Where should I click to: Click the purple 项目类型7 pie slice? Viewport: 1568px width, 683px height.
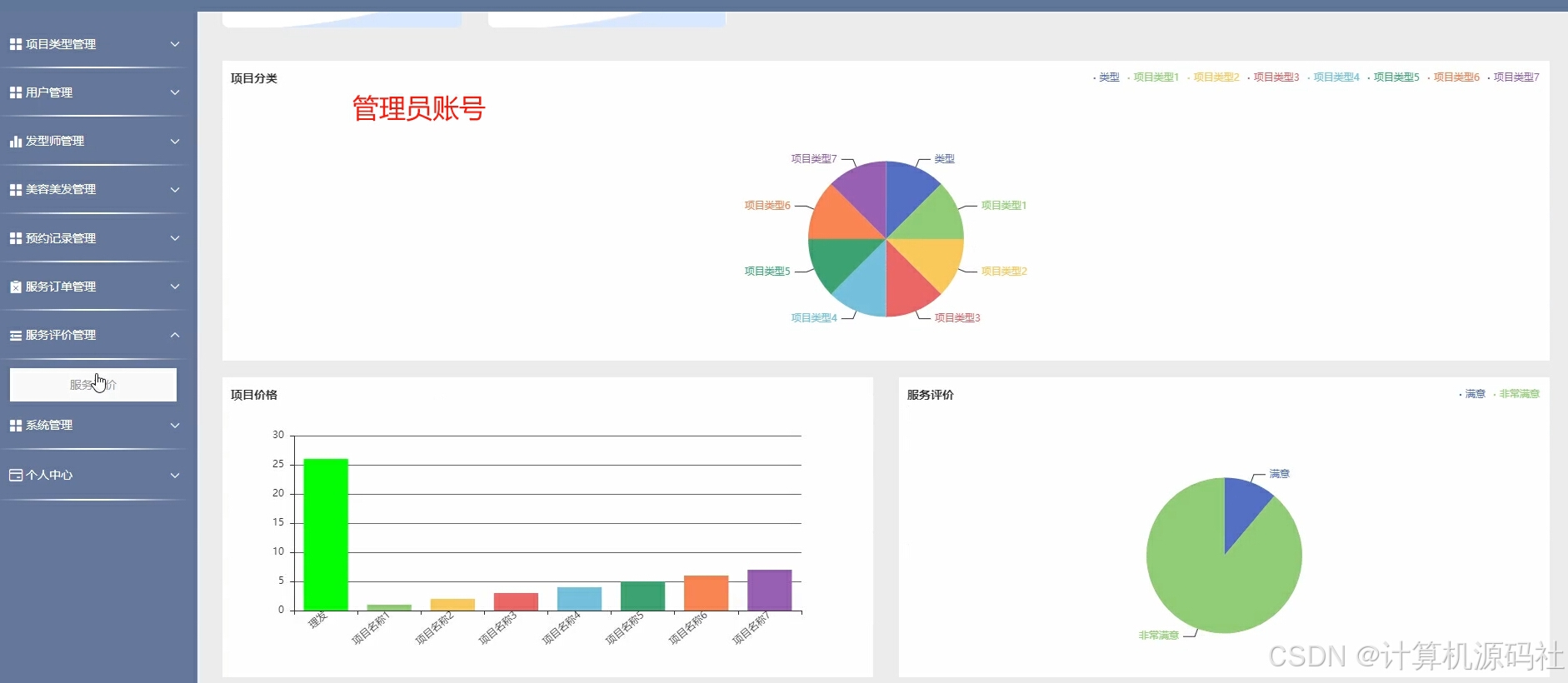[x=866, y=192]
